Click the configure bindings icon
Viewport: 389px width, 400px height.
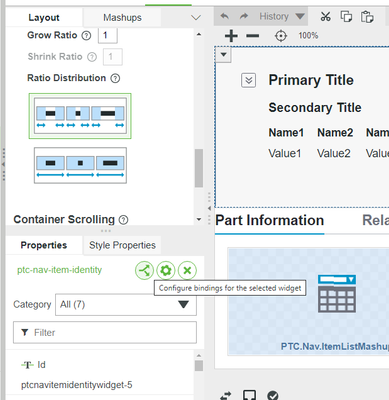pos(144,270)
